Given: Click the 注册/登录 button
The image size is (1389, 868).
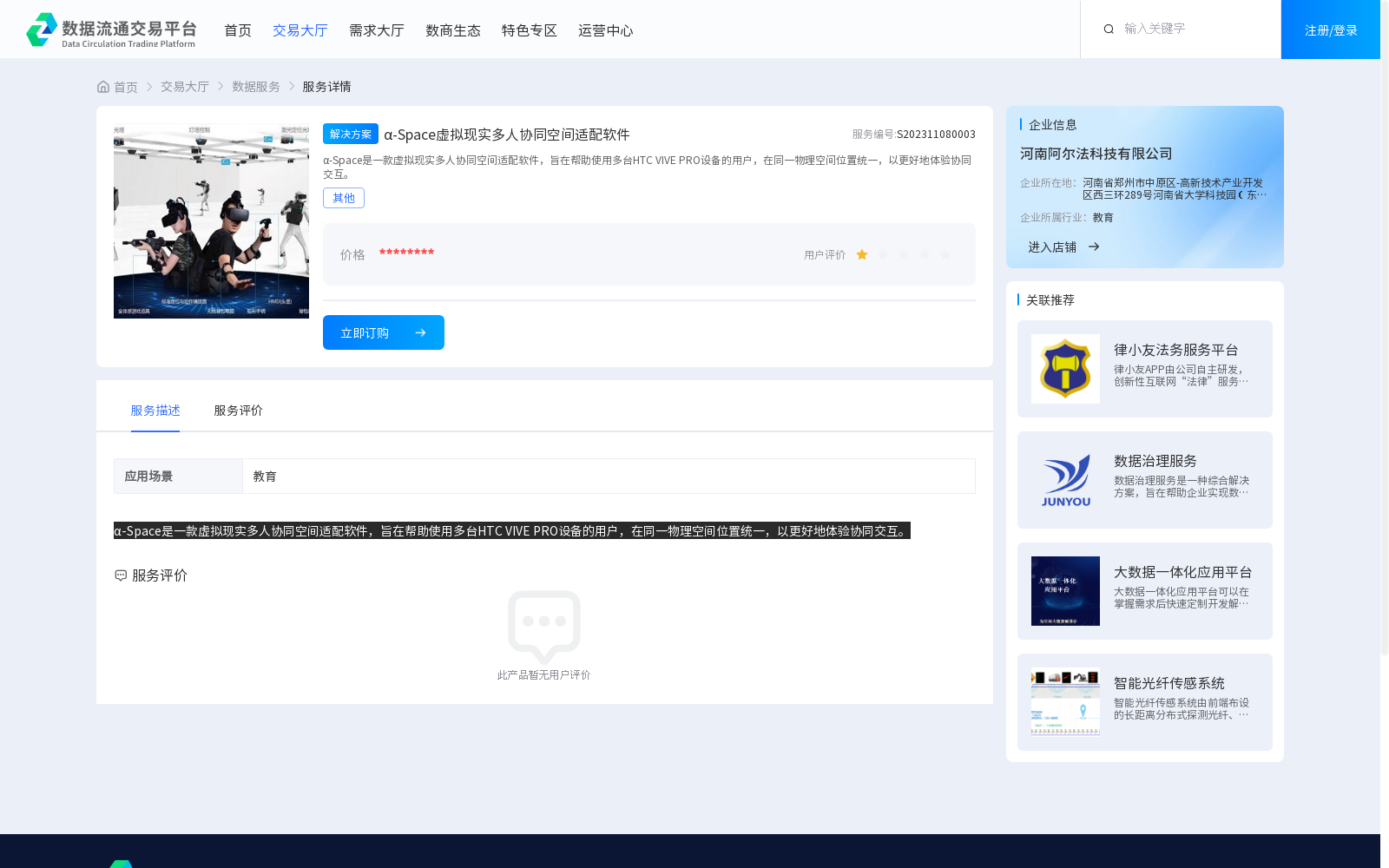Looking at the screenshot, I should pos(1331,30).
